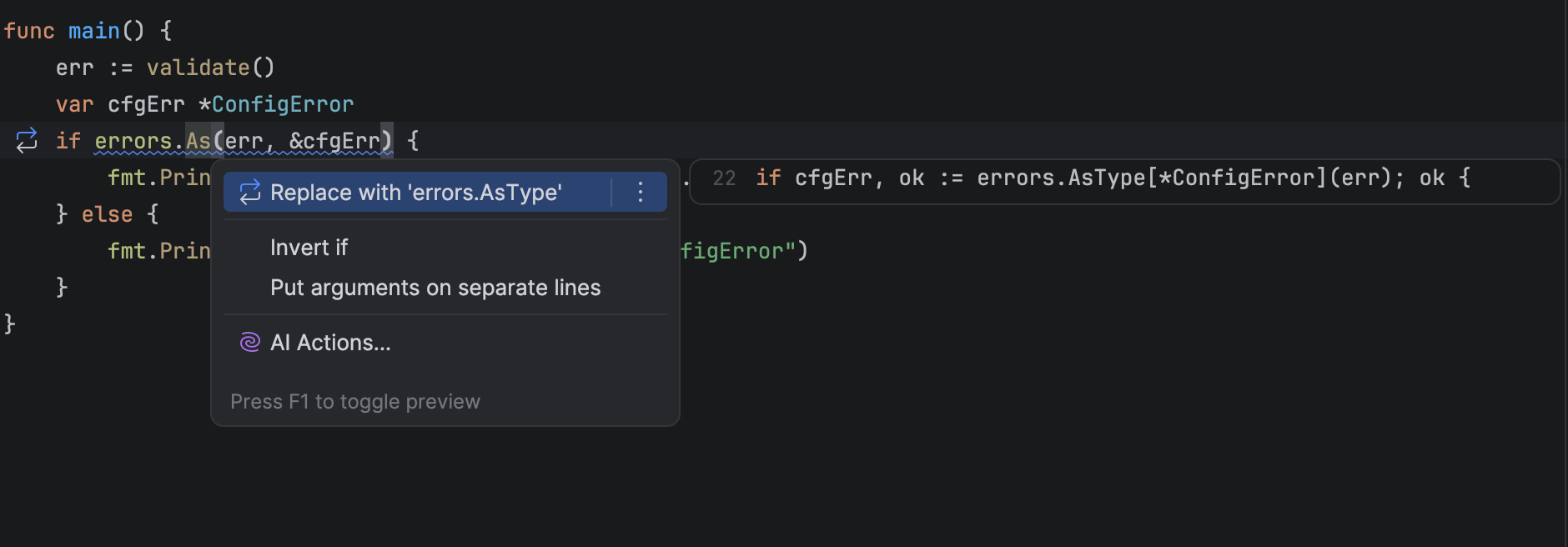
Task: Click the underlined 'errors' package name
Action: coord(133,141)
